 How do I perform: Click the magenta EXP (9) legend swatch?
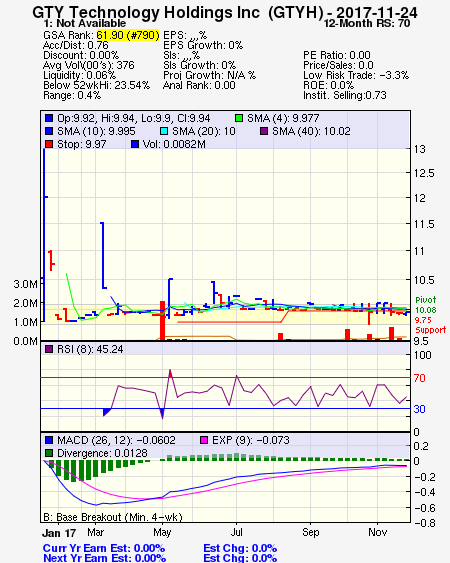point(204,440)
